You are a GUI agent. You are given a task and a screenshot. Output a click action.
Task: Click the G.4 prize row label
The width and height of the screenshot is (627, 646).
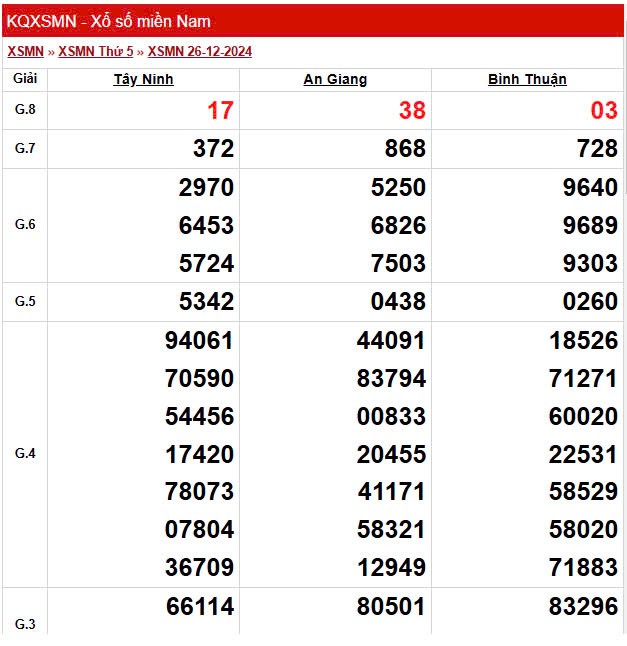click(25, 453)
